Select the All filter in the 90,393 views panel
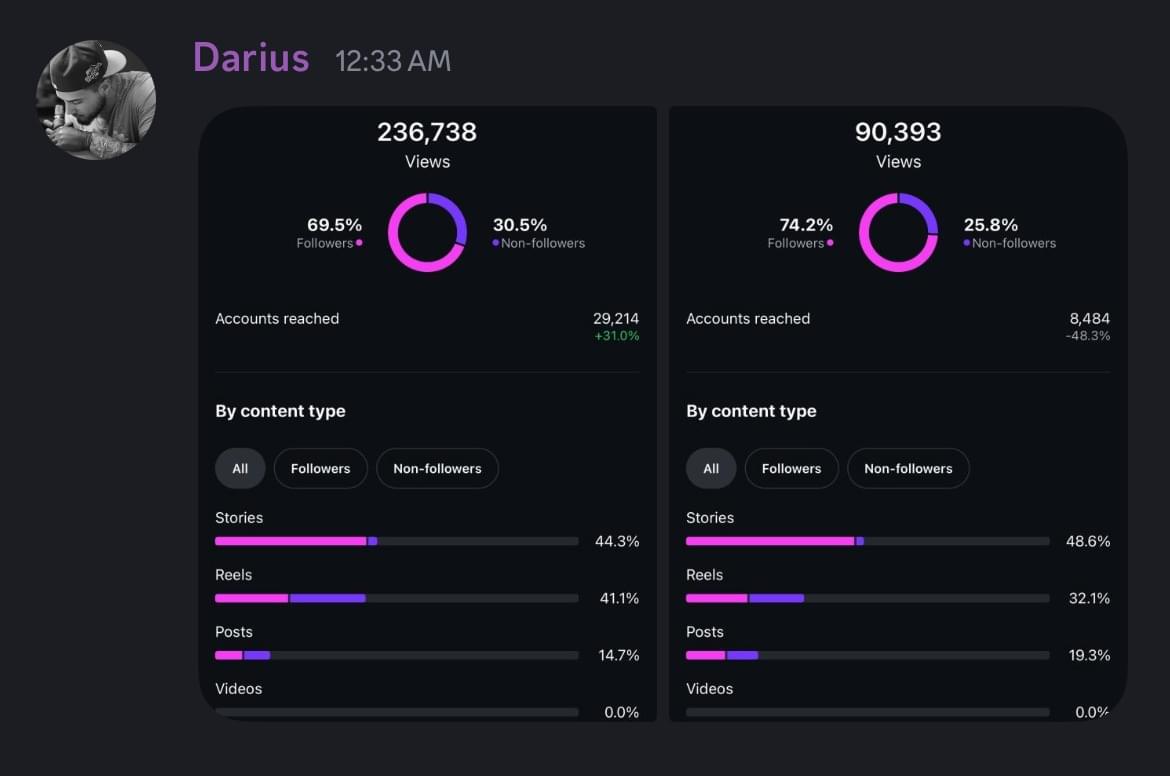This screenshot has height=776, width=1170. pos(711,468)
